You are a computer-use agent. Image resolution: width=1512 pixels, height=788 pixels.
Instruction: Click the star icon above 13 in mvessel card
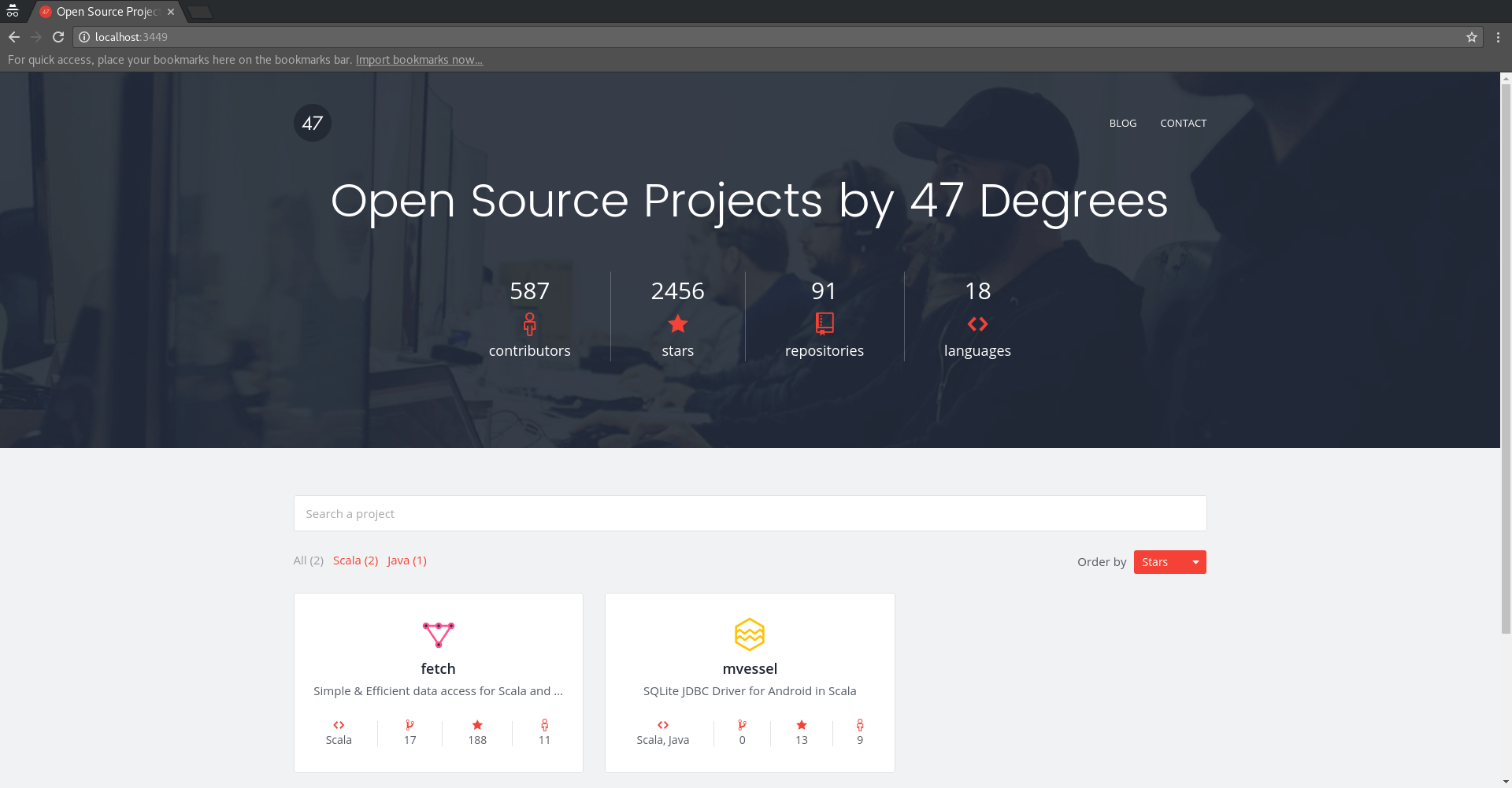point(802,725)
